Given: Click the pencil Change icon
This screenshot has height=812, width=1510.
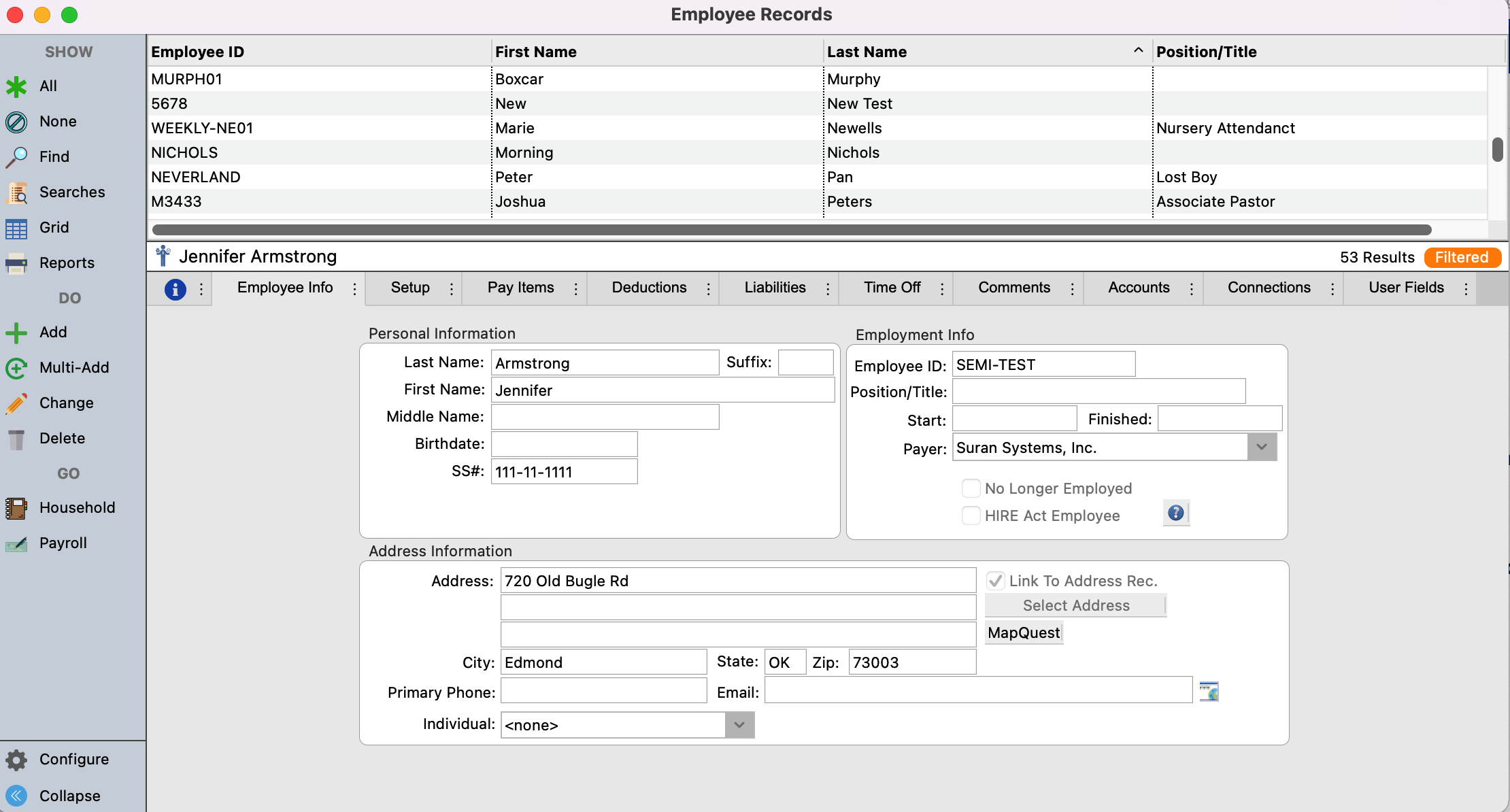Looking at the screenshot, I should point(16,403).
